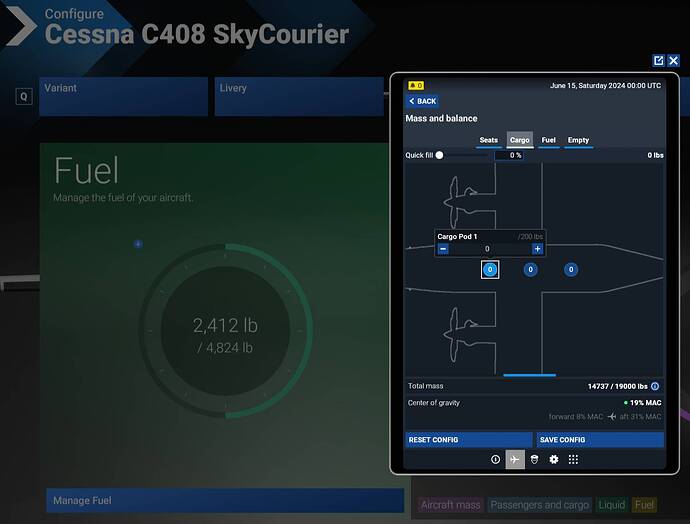Select the highlighted first cargo pod marker

[490, 270]
